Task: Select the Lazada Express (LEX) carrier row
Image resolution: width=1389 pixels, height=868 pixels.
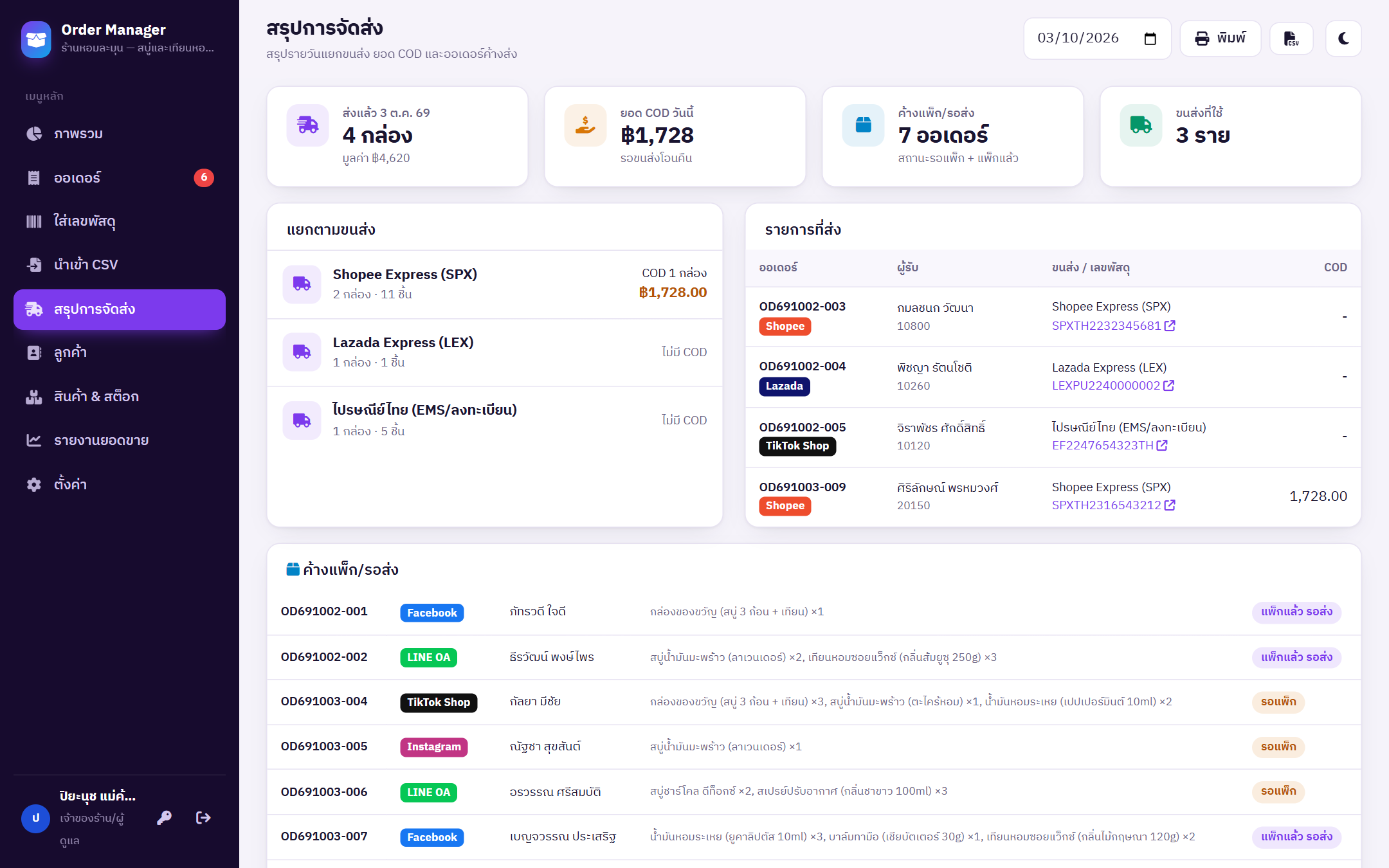Action: click(495, 352)
